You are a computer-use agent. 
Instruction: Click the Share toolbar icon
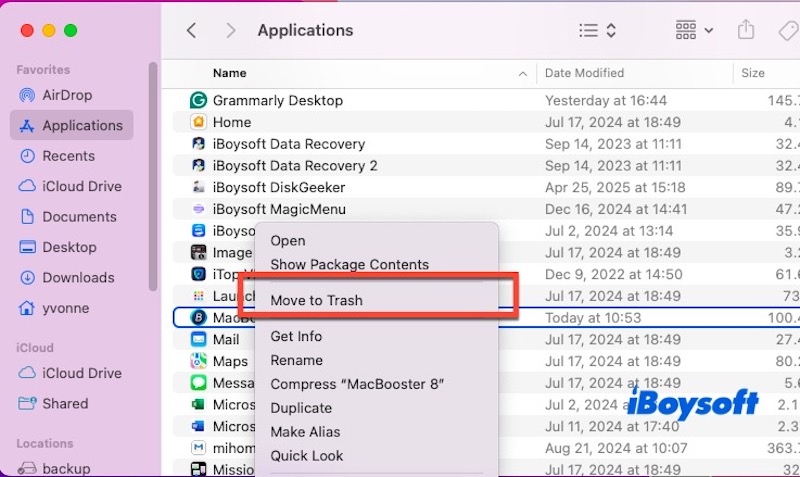[746, 30]
